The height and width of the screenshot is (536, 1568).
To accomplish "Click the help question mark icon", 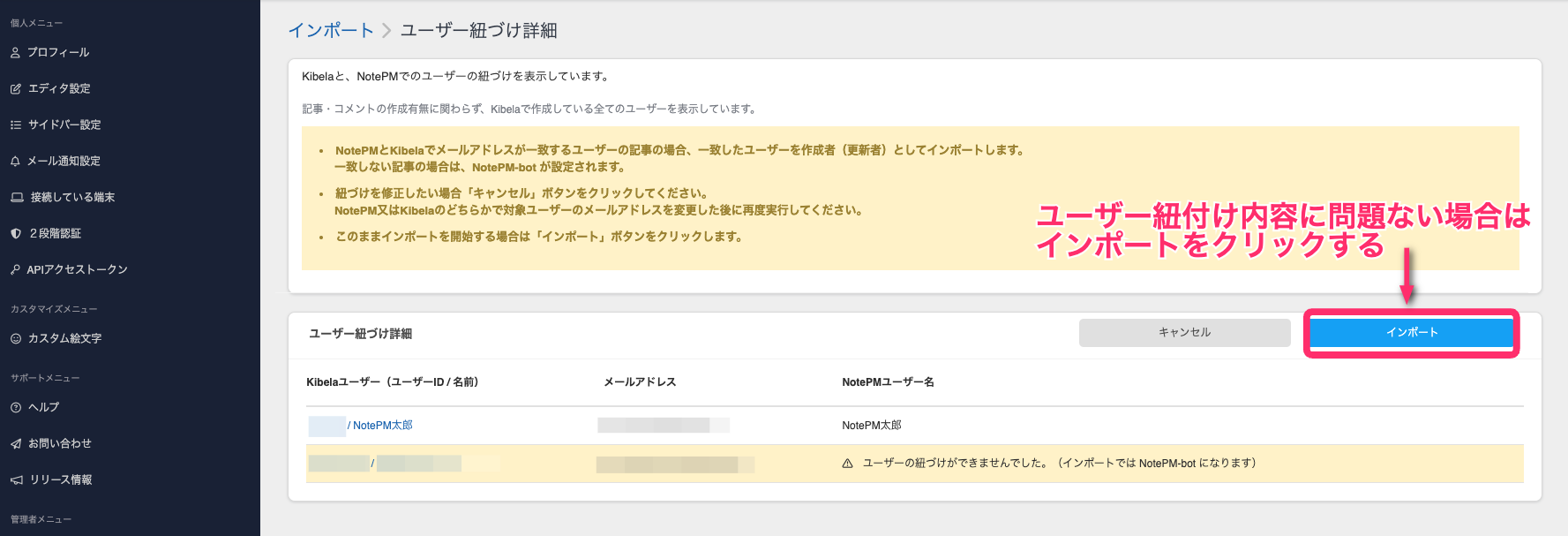I will coord(15,408).
